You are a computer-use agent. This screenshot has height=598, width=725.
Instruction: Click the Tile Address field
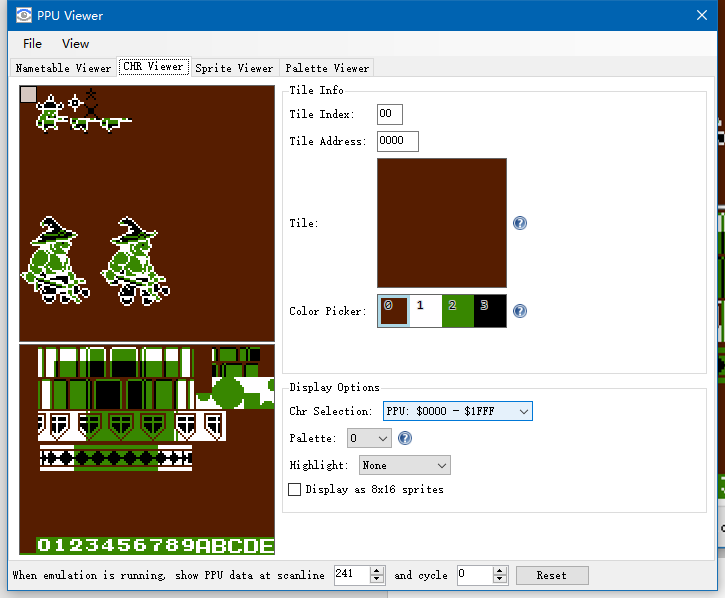(398, 141)
